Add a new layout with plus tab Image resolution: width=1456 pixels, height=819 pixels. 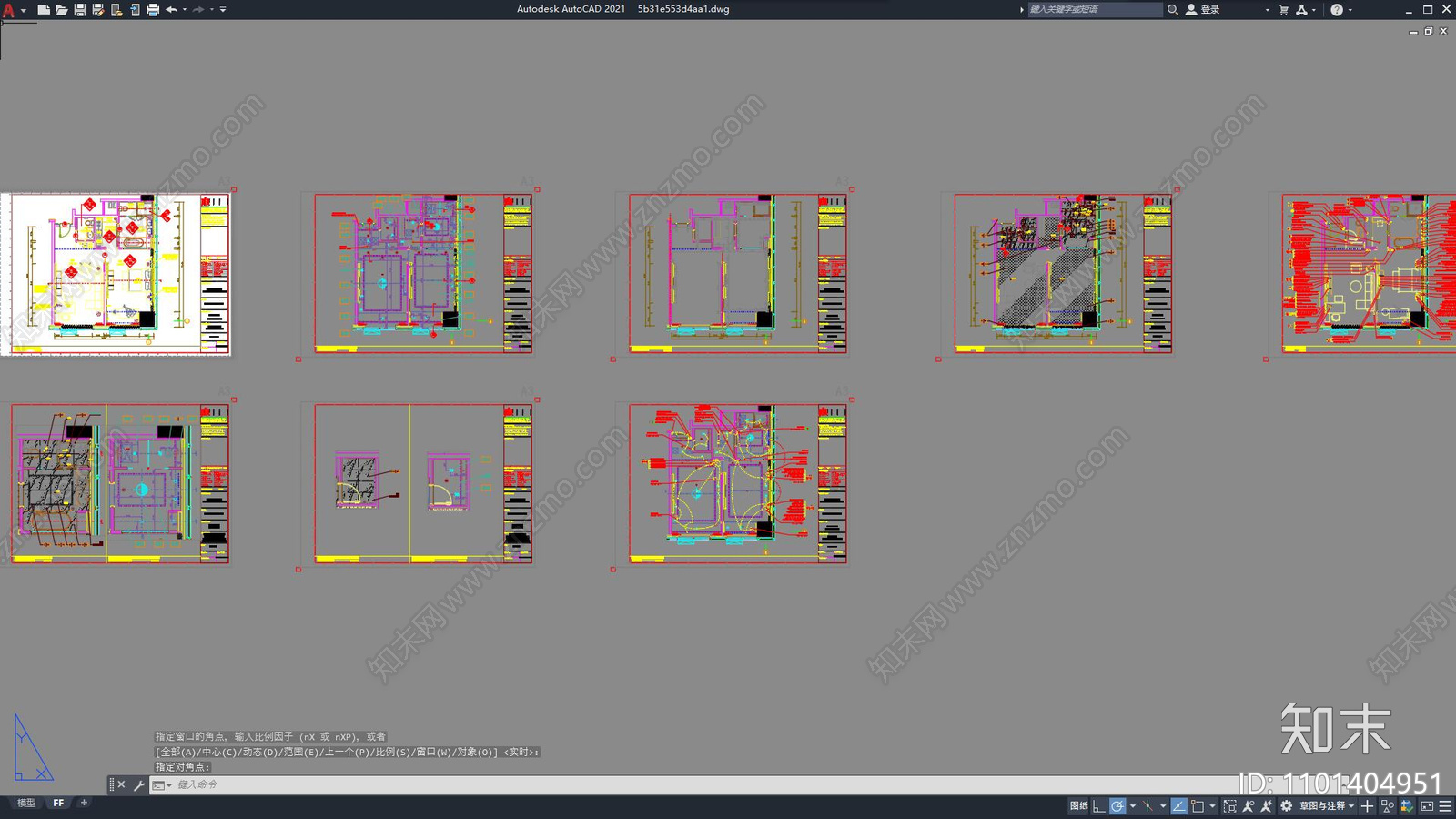click(x=84, y=803)
